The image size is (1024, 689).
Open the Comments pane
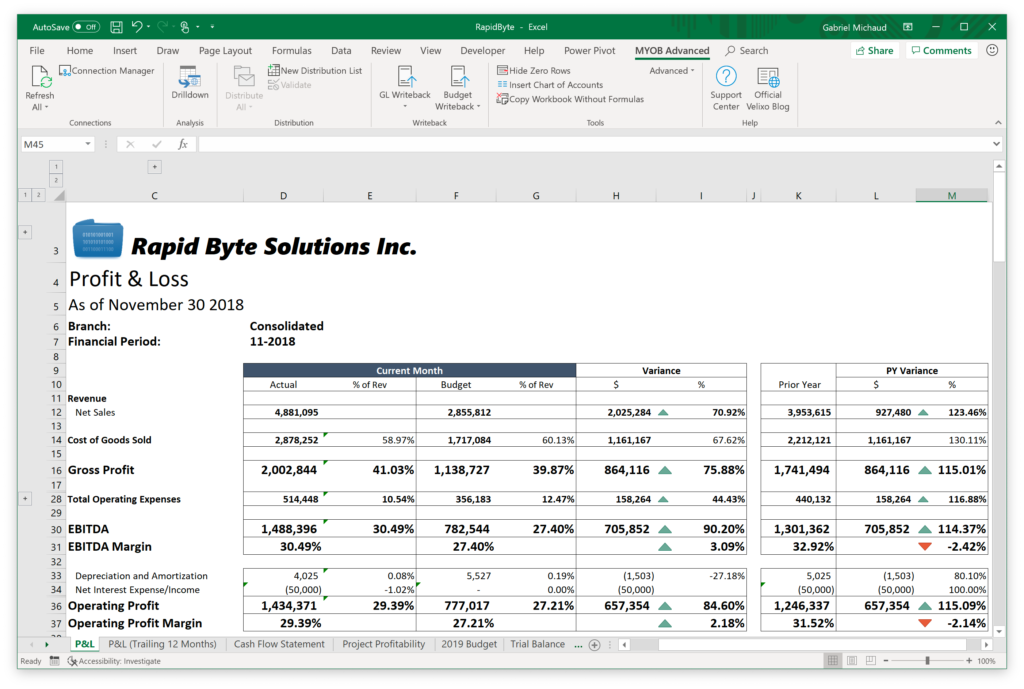point(941,50)
